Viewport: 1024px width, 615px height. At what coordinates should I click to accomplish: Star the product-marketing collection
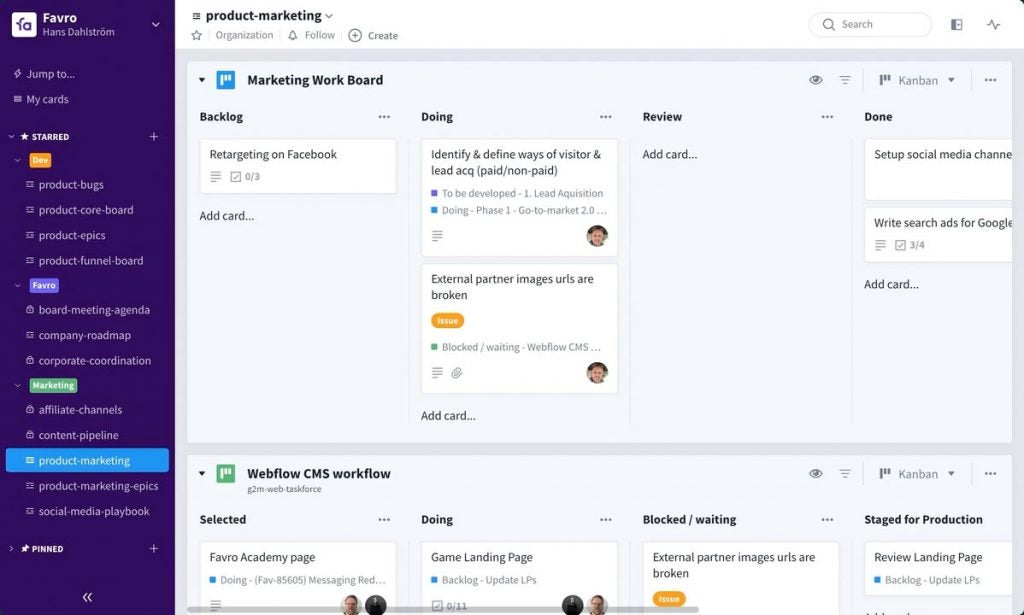click(x=196, y=34)
